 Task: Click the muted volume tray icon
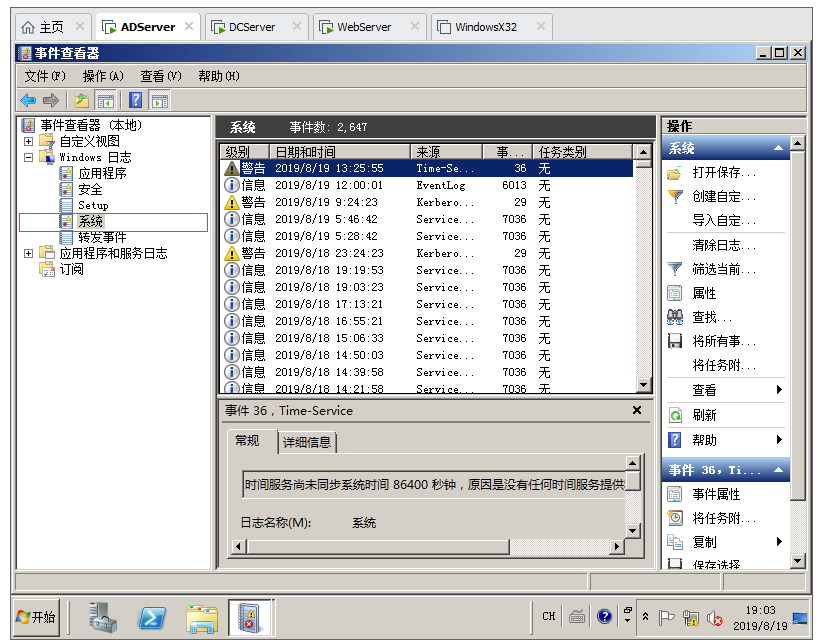(x=714, y=618)
